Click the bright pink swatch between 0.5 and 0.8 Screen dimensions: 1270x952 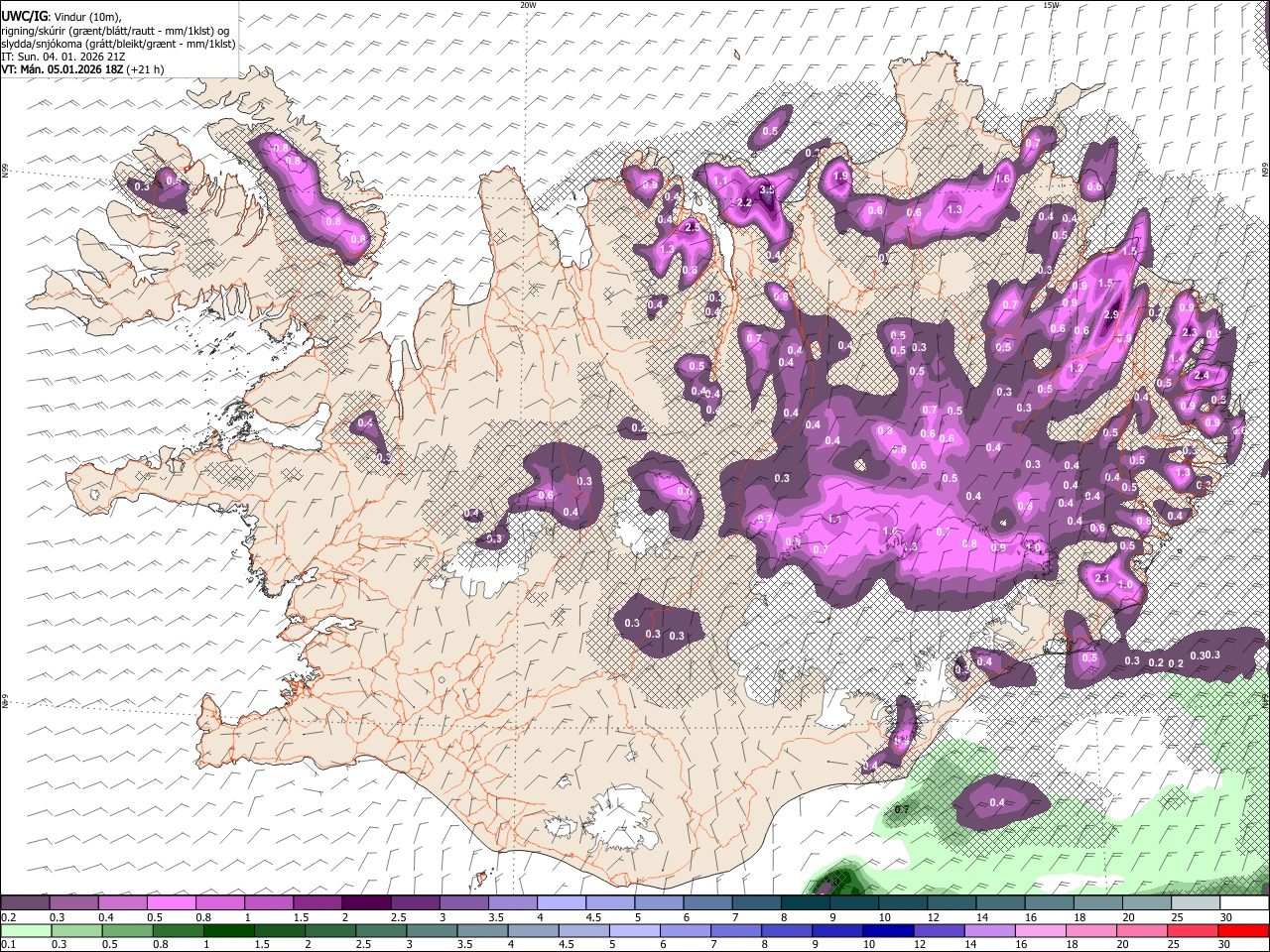(171, 903)
